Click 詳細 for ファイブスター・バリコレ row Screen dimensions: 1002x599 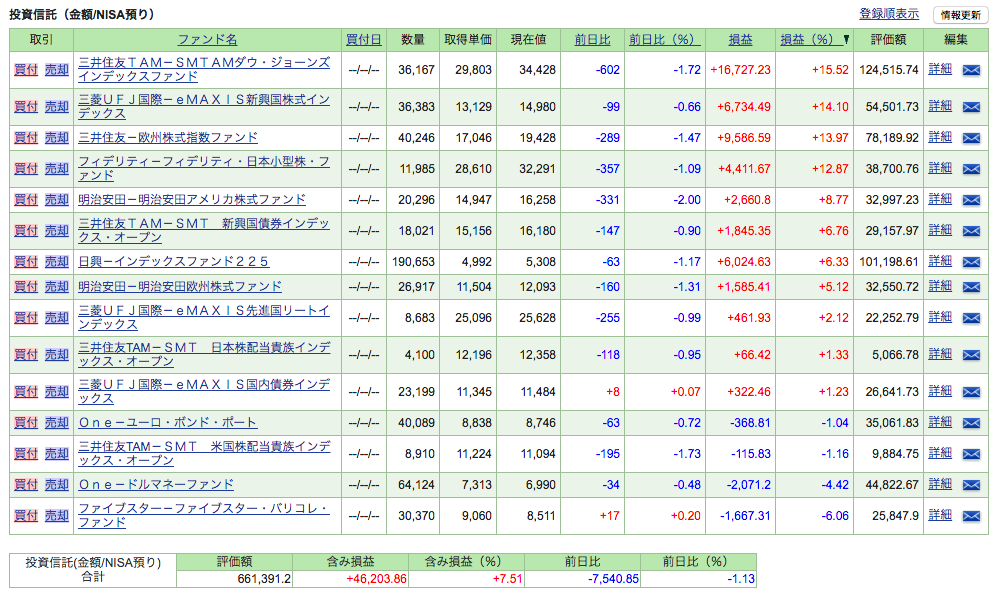coord(940,515)
